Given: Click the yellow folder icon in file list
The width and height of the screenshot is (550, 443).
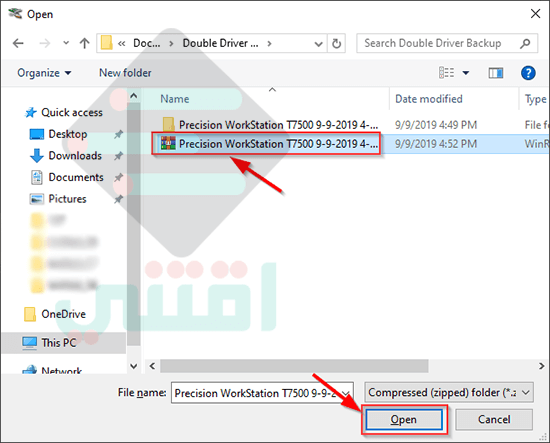Looking at the screenshot, I should (168, 125).
